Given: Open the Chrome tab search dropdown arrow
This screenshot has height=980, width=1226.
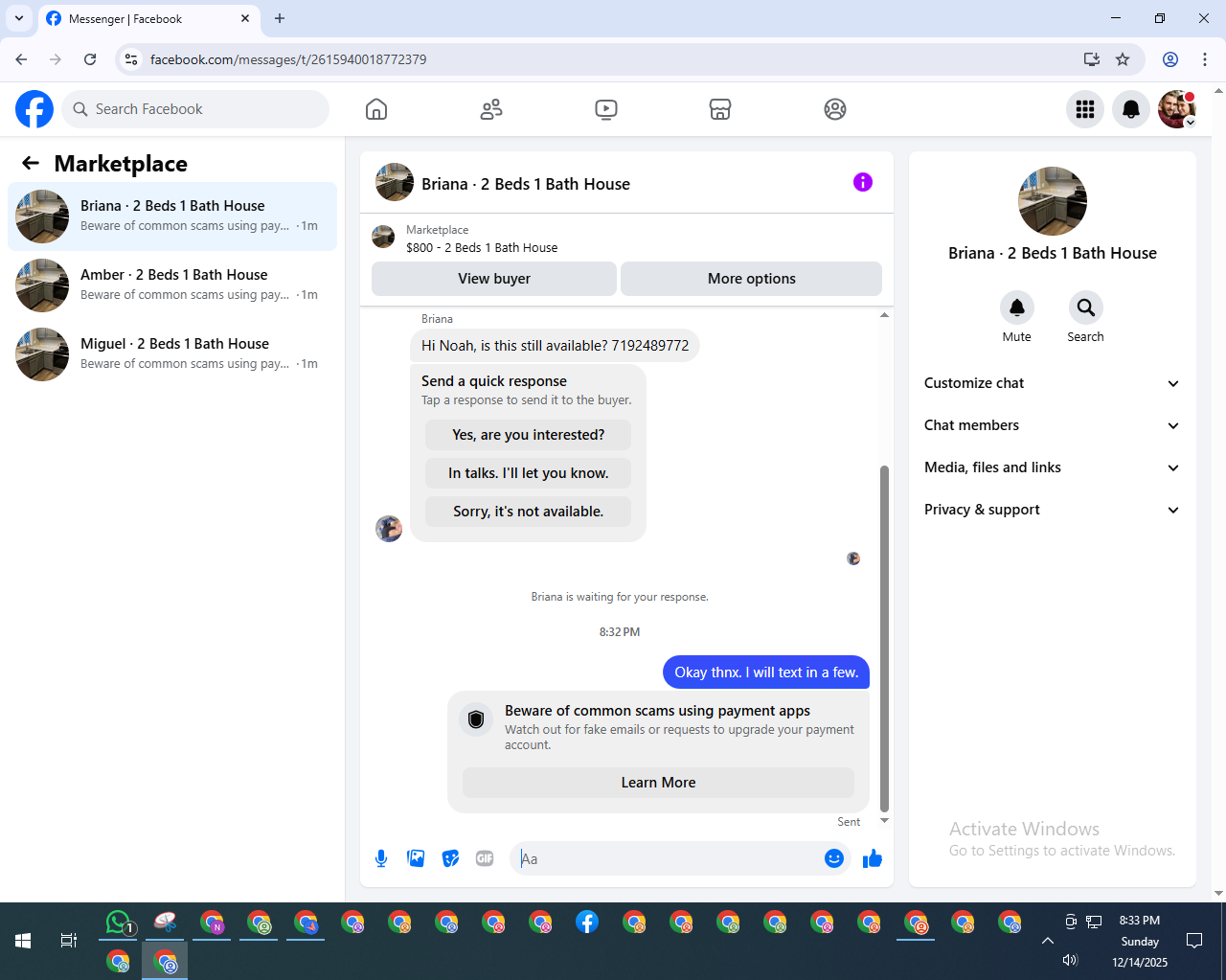Looking at the screenshot, I should point(19,18).
